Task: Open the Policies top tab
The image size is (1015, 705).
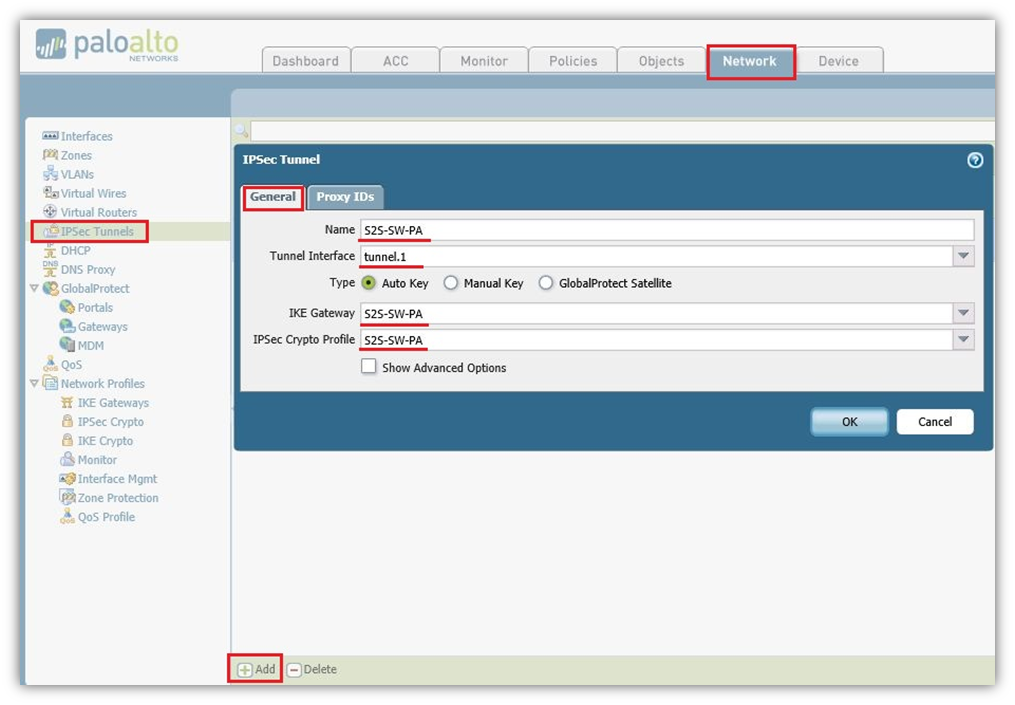Action: 572,61
